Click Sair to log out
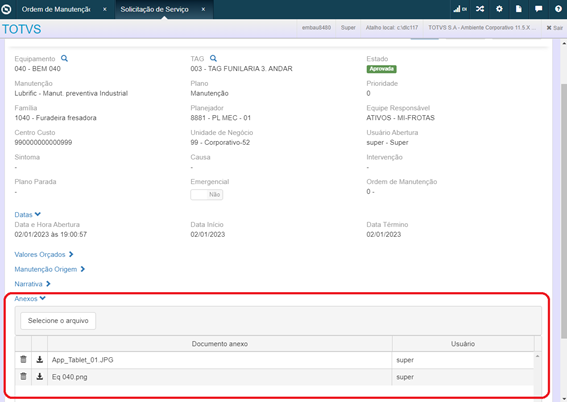The width and height of the screenshot is (567, 402). coord(555,28)
